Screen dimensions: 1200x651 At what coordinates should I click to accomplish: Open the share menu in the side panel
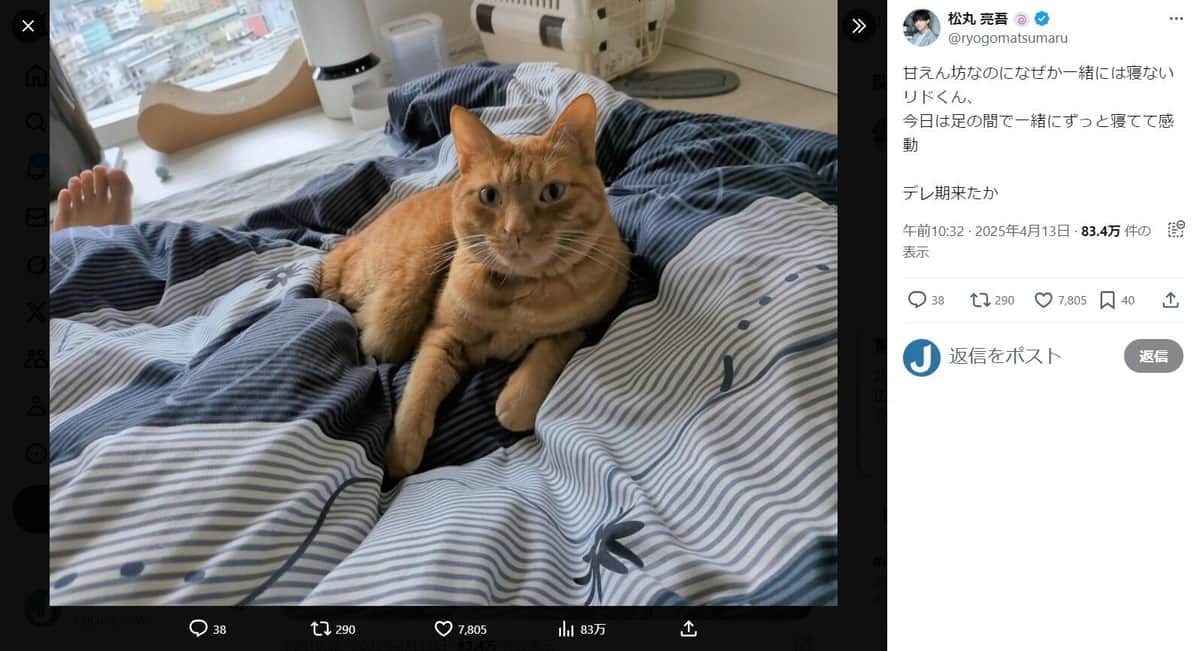click(1170, 300)
